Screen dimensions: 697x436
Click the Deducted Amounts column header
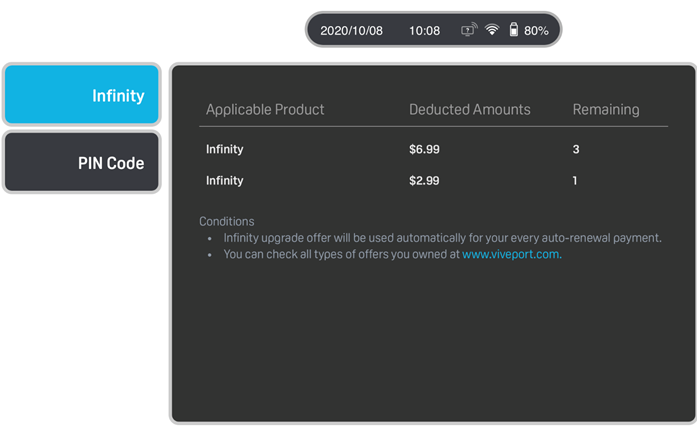pyautogui.click(x=469, y=109)
